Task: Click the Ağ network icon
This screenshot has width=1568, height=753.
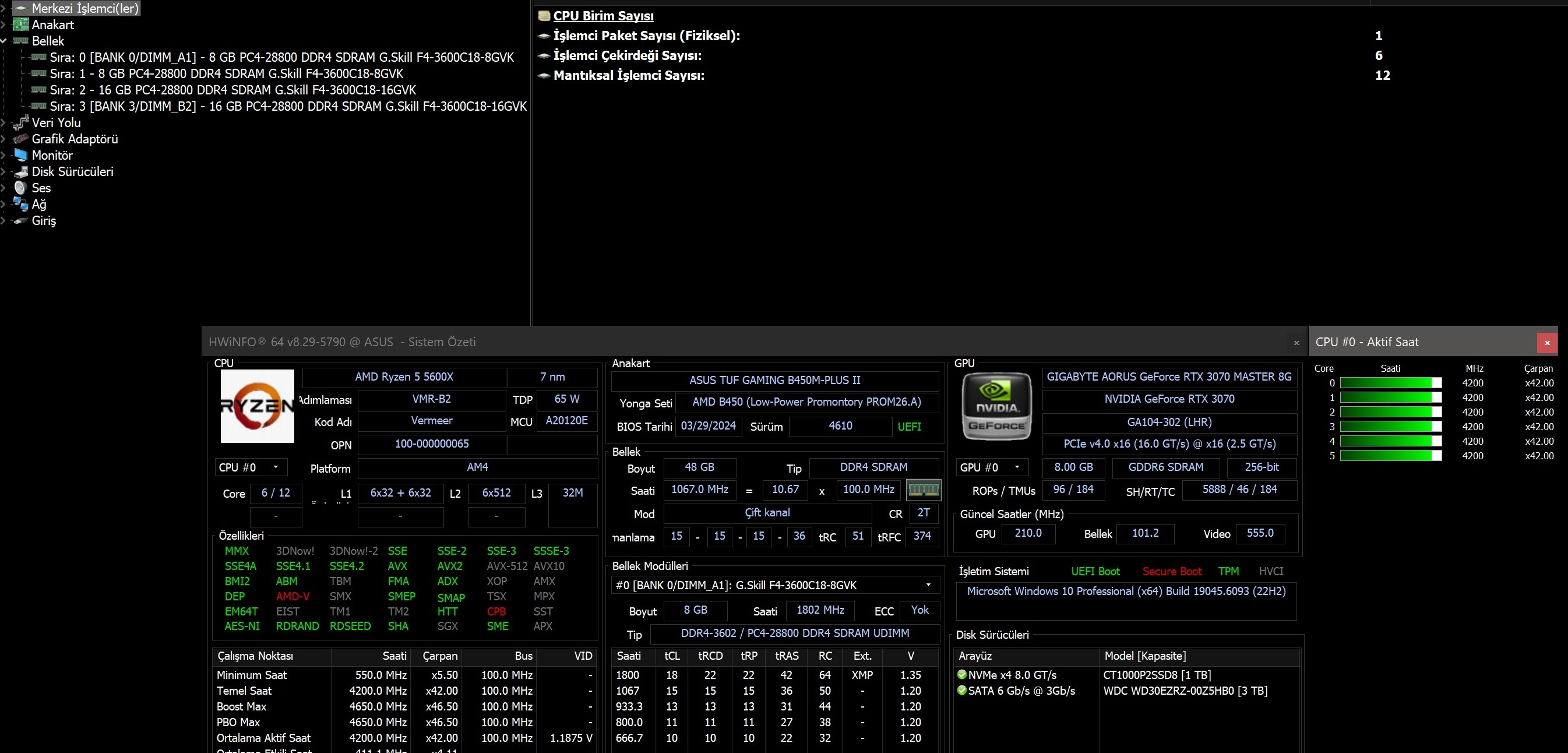Action: [22, 204]
